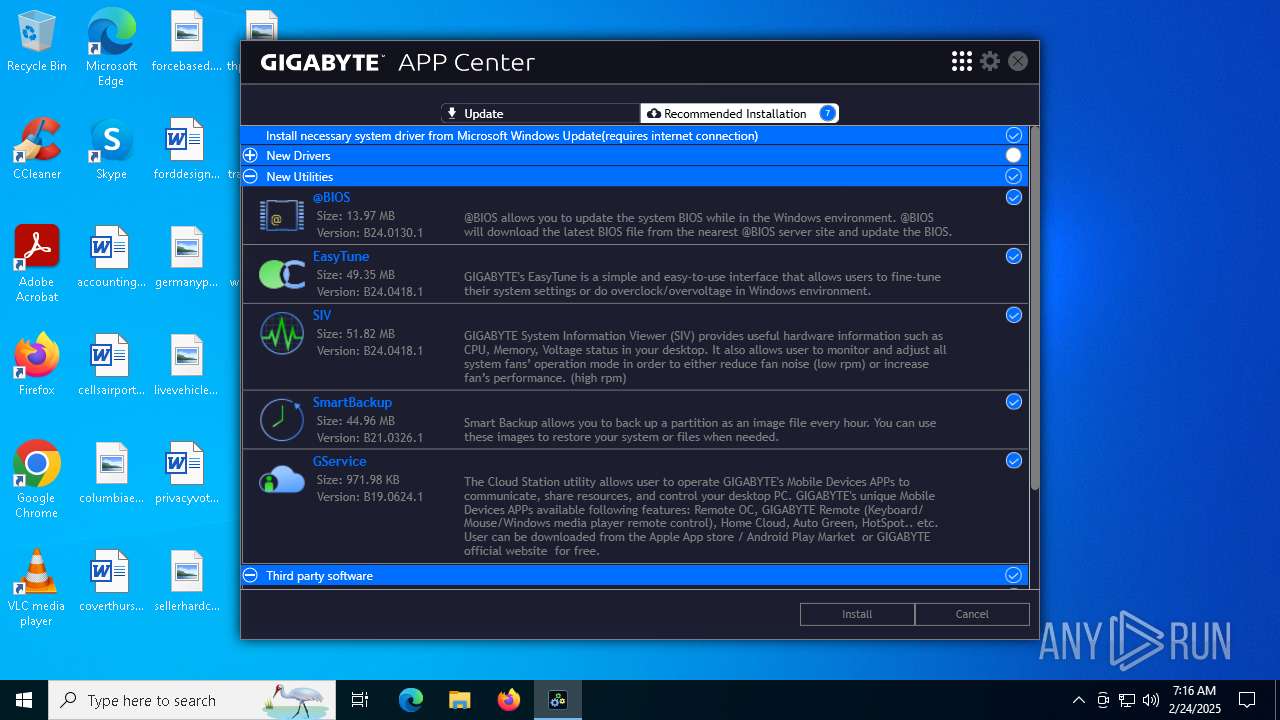The image size is (1280, 720).
Task: Click the GService cloud icon
Action: click(x=282, y=479)
